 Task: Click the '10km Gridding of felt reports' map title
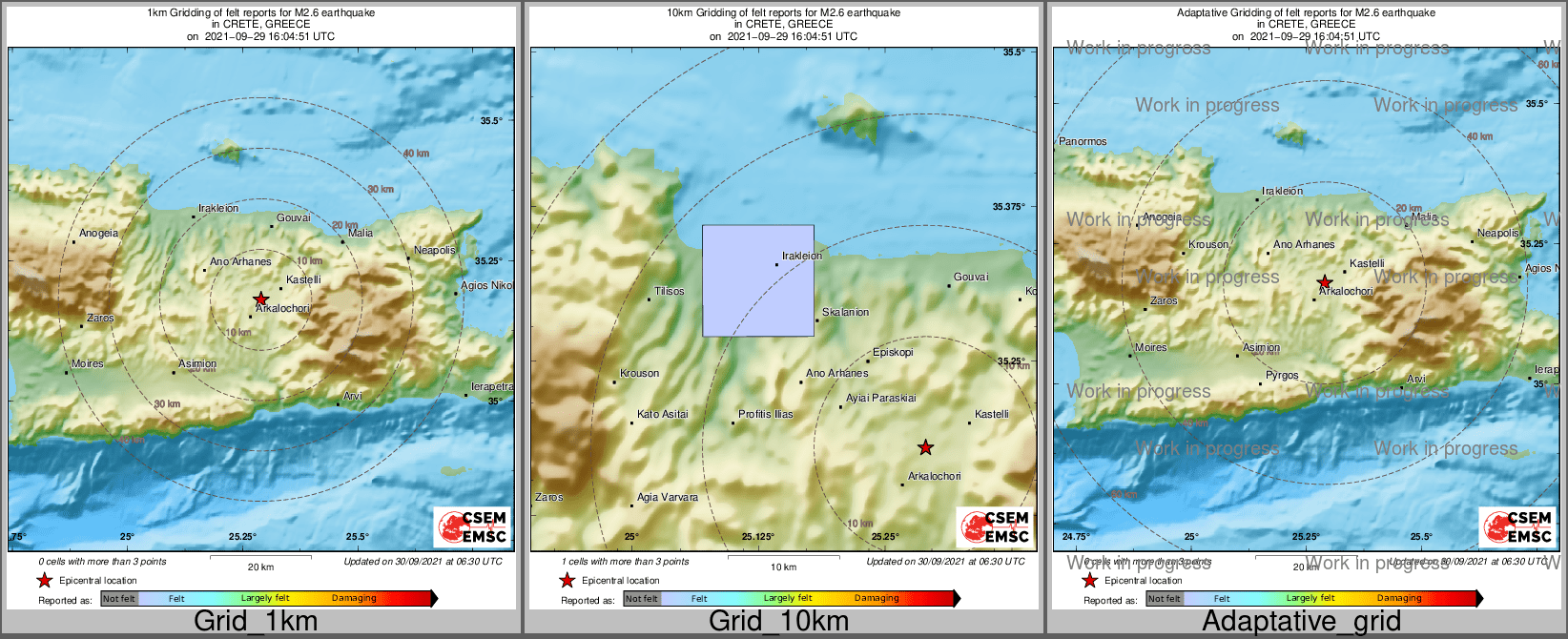click(783, 13)
